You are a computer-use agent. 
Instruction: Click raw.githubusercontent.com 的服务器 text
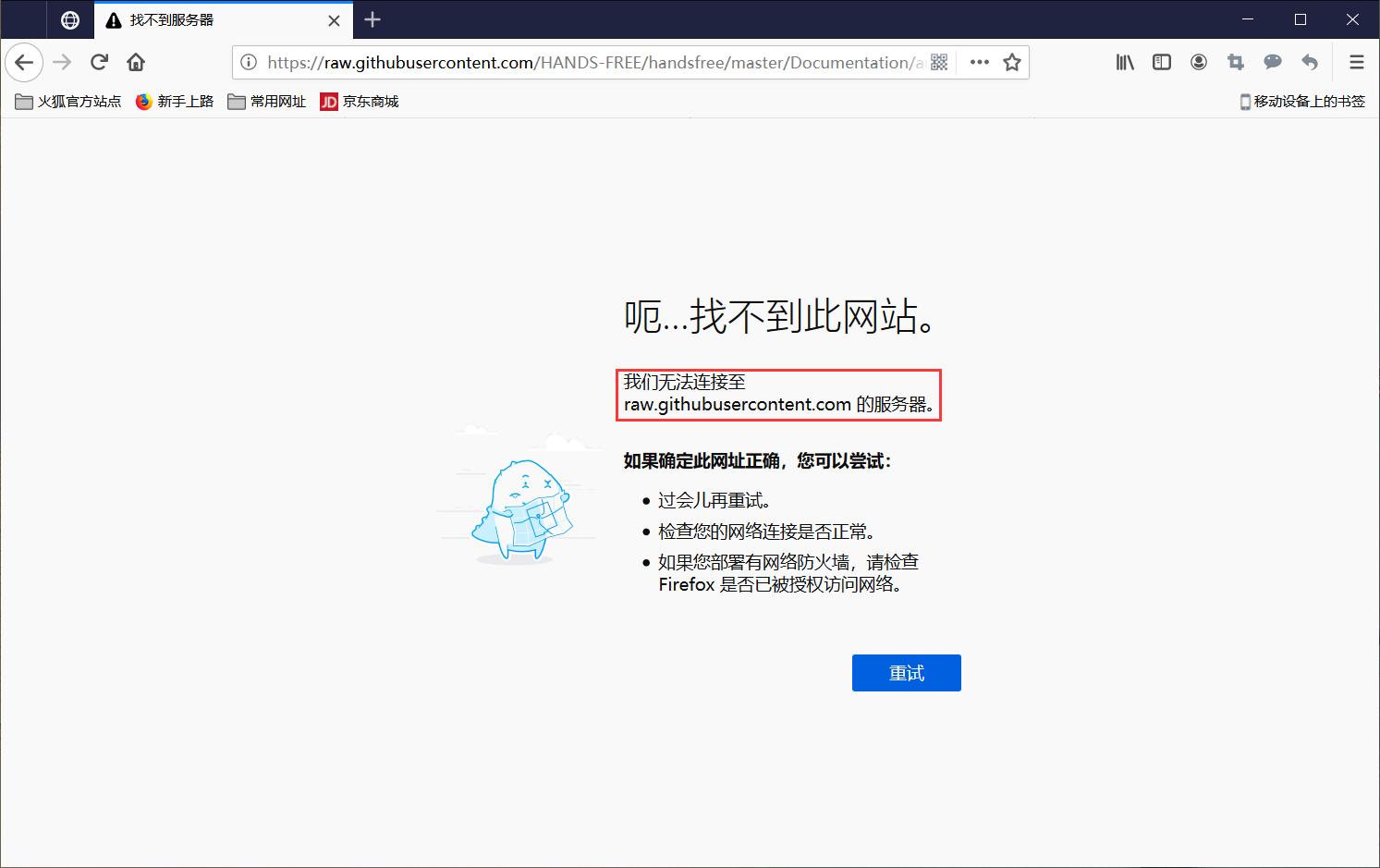(x=778, y=405)
